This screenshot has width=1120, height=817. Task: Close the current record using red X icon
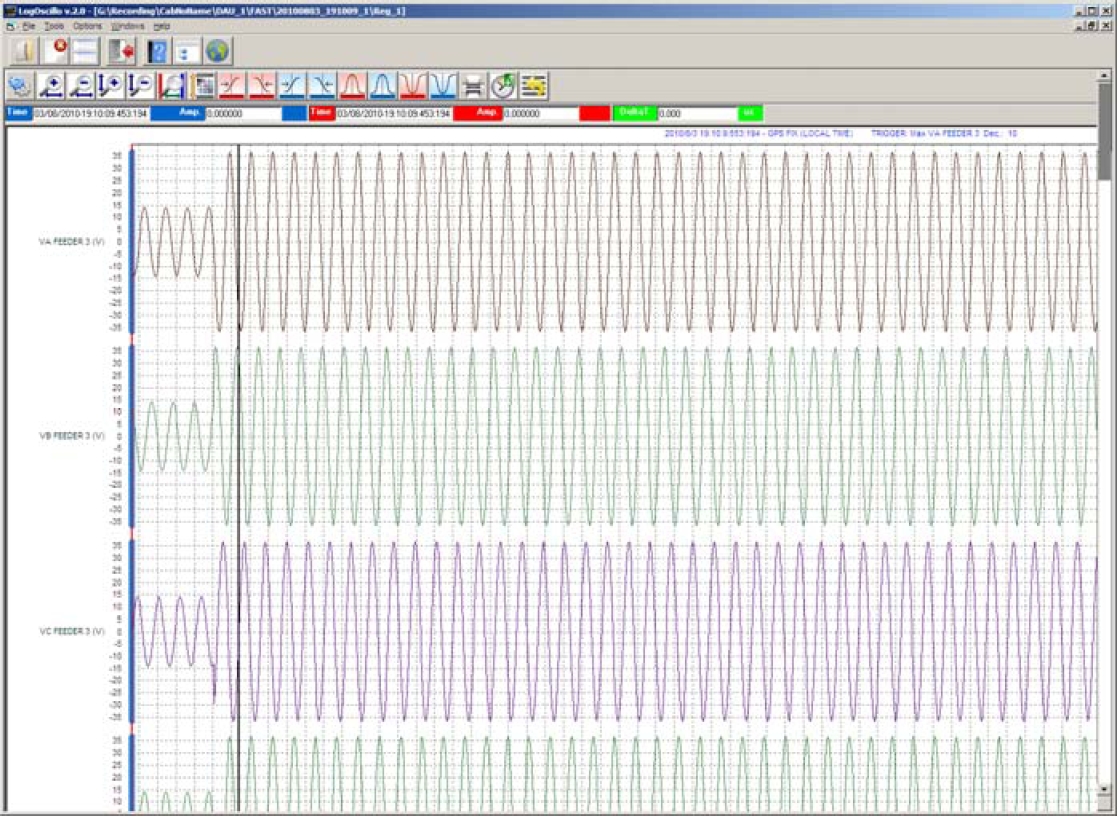(55, 51)
